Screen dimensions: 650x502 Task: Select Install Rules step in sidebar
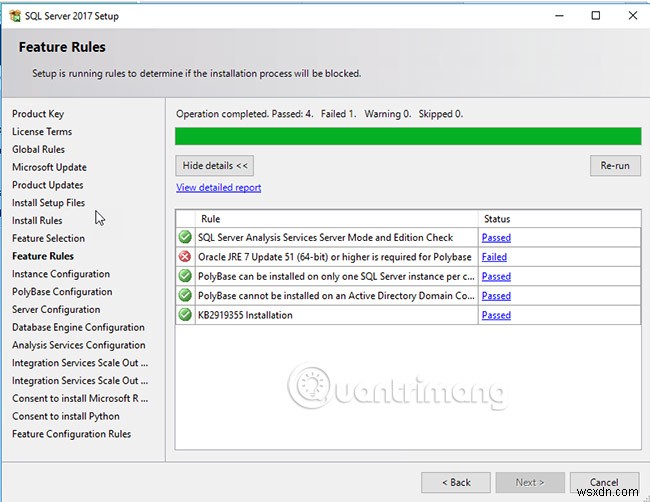[x=37, y=221]
